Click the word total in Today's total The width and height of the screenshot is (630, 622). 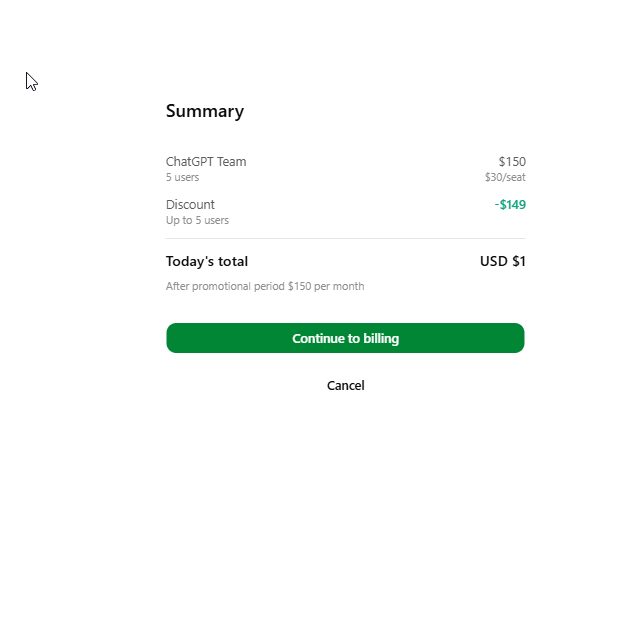pos(233,262)
